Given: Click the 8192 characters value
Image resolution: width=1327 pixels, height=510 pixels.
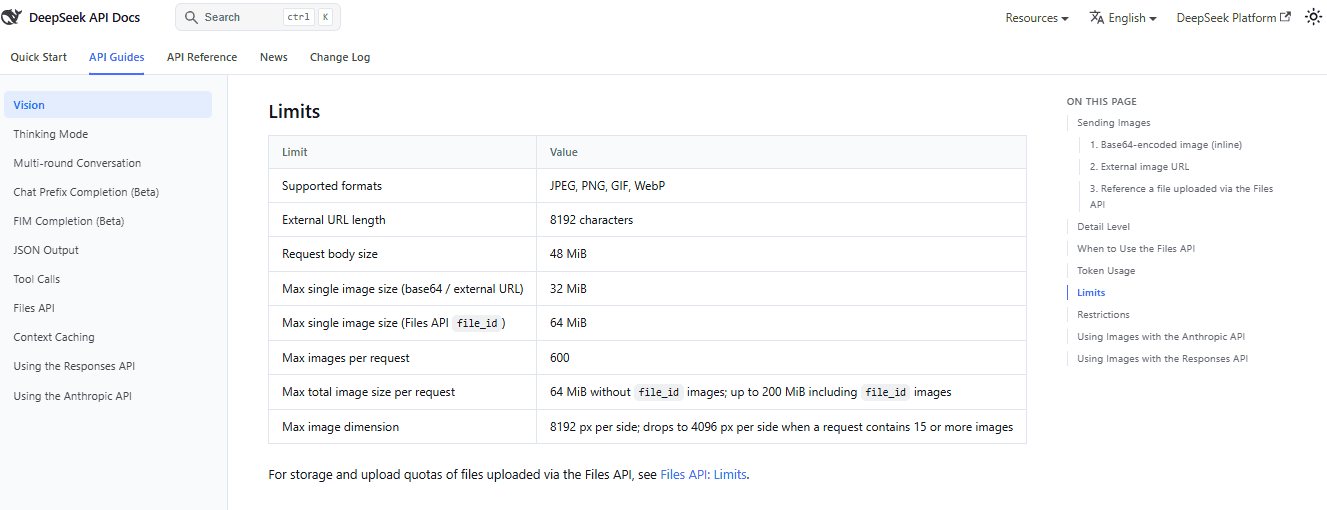Looking at the screenshot, I should click(591, 220).
